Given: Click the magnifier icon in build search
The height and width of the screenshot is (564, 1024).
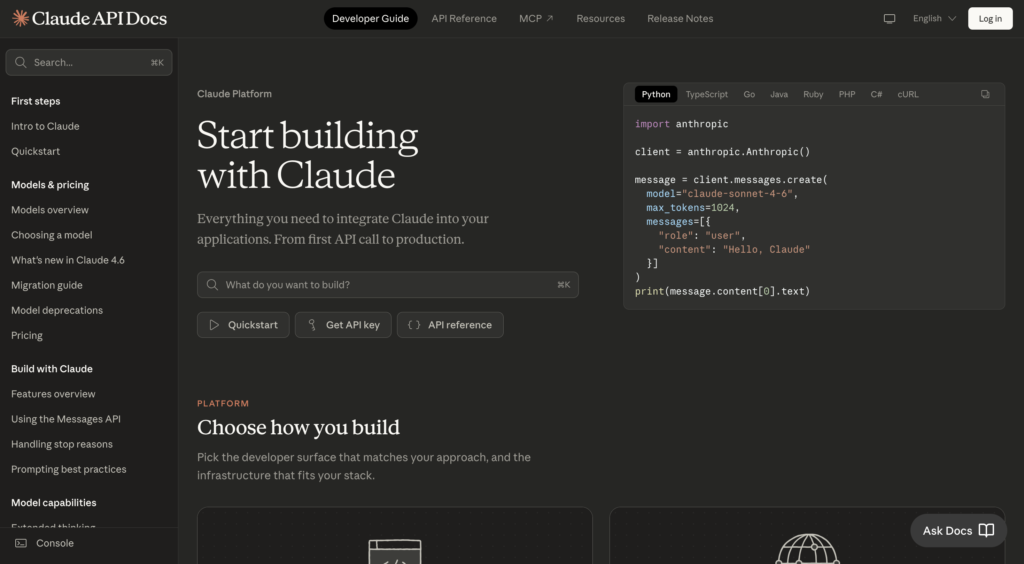Looking at the screenshot, I should pyautogui.click(x=212, y=285).
